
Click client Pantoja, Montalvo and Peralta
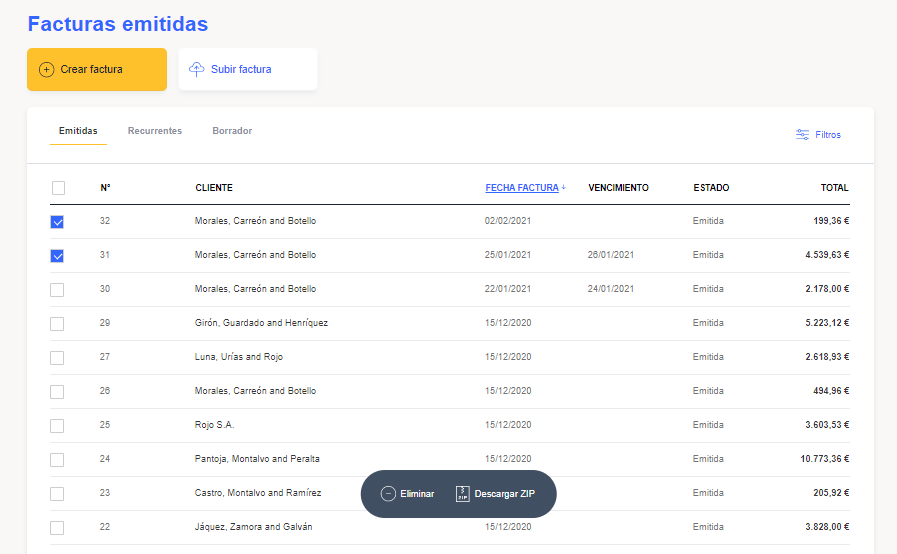(257, 458)
